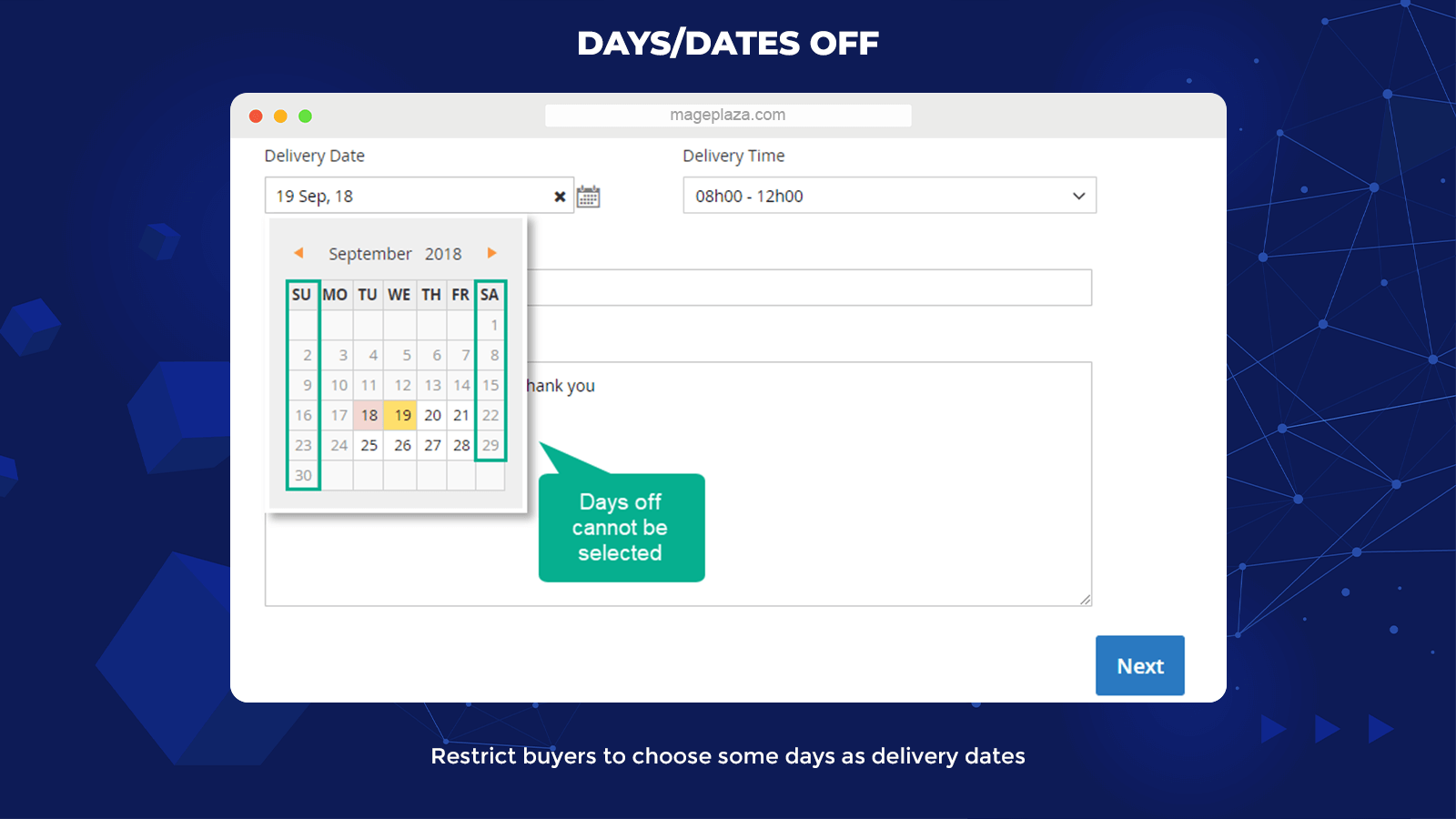The width and height of the screenshot is (1456, 819).
Task: Expand the 08h00 - 12h00 time selector chevron
Action: tap(1078, 196)
